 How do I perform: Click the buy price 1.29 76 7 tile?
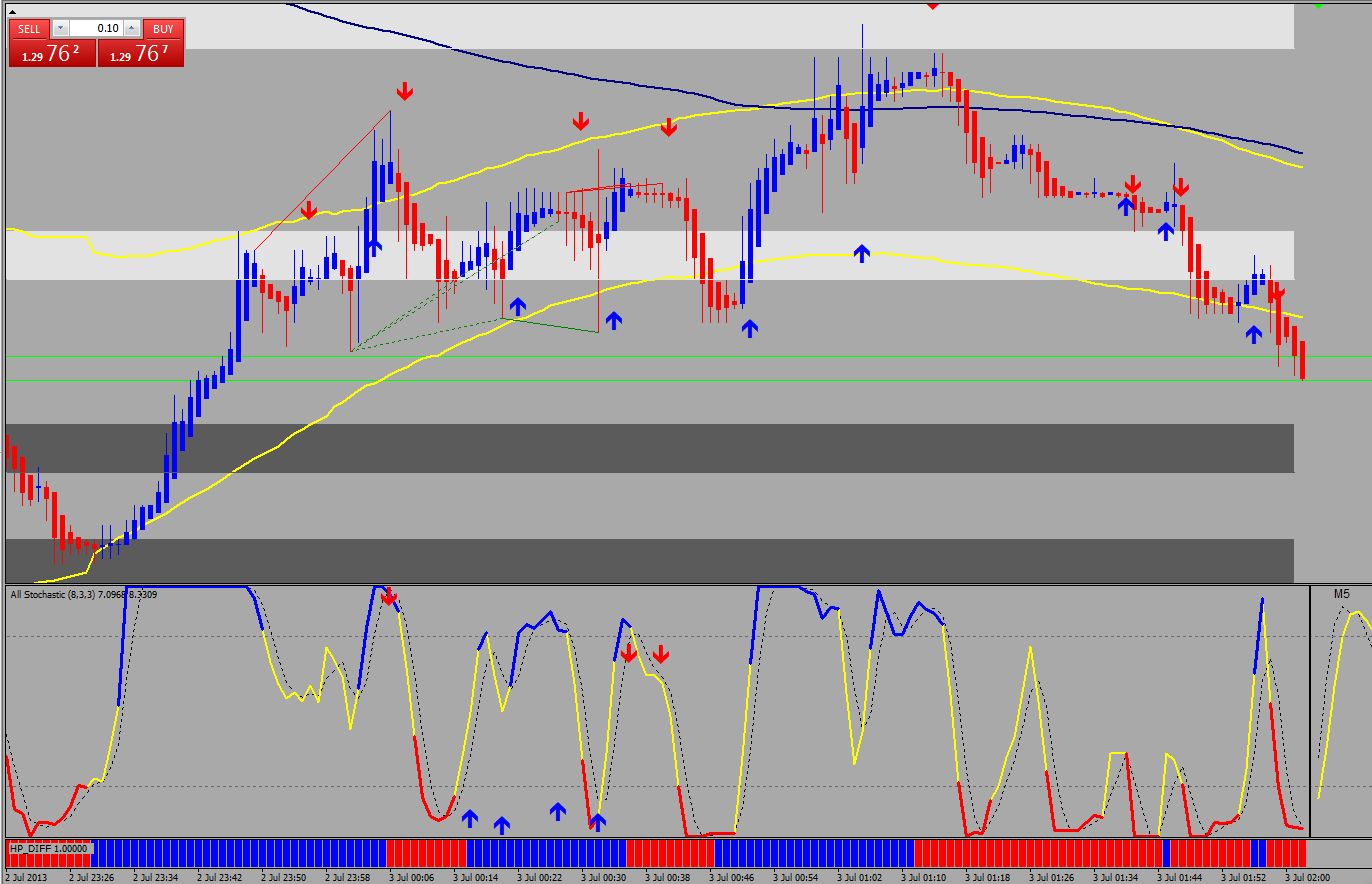pos(141,53)
